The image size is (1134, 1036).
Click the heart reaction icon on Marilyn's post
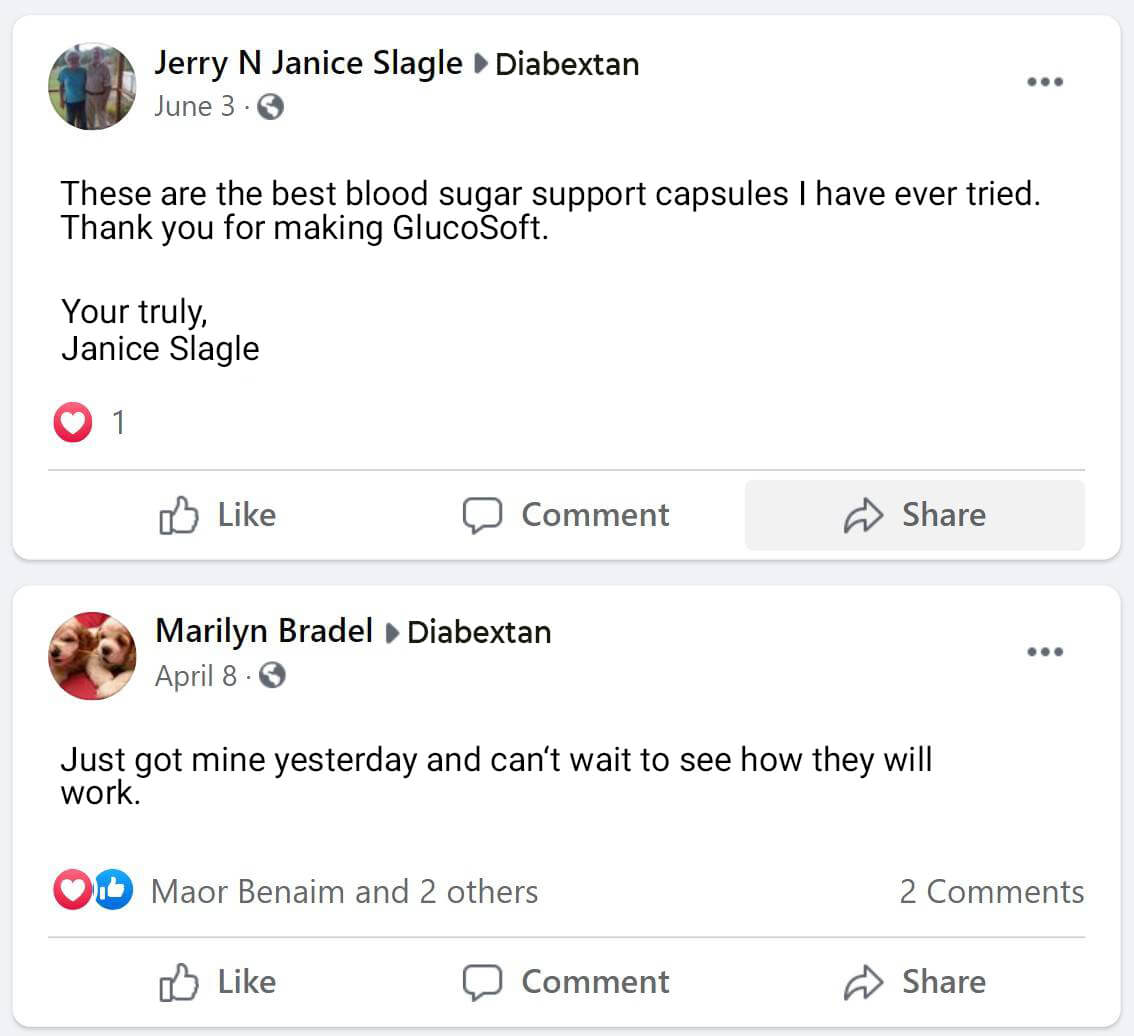click(x=72, y=890)
